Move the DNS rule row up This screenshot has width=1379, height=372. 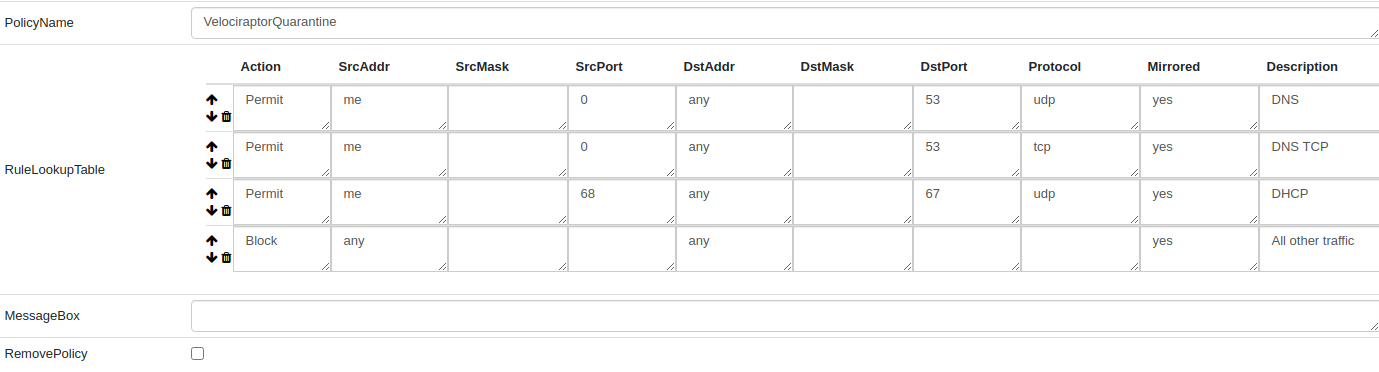coord(212,100)
